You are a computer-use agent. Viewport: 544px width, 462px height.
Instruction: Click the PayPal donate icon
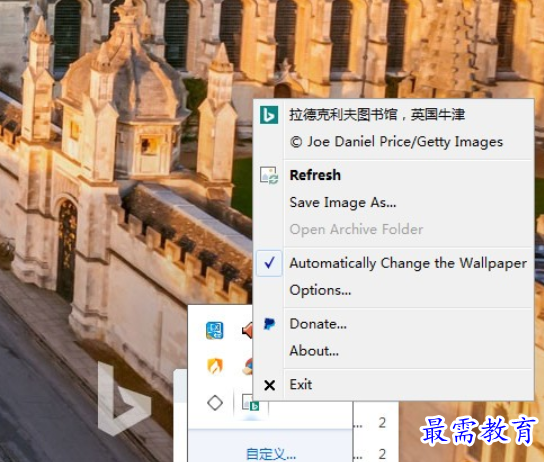[x=269, y=324]
